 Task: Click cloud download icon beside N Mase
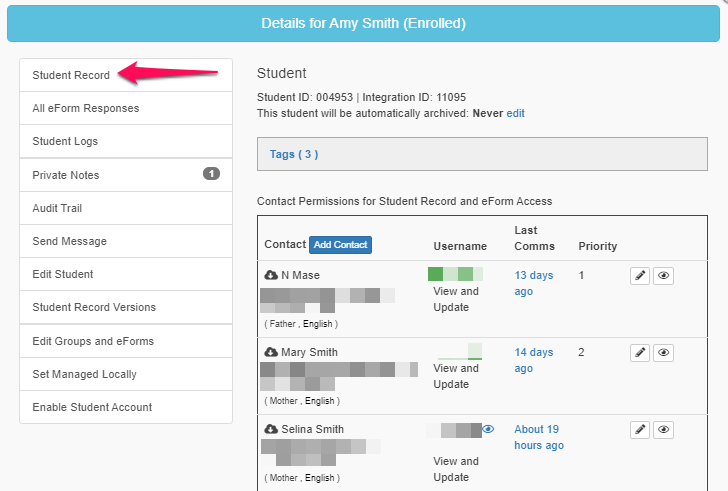(x=271, y=275)
